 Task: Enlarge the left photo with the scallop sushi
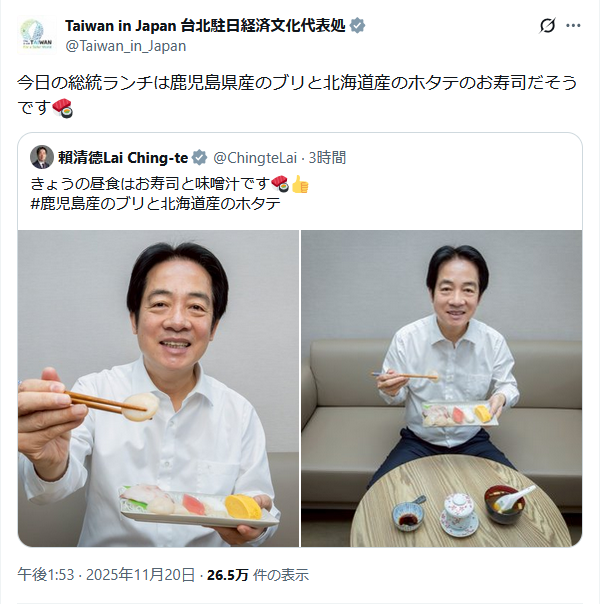pyautogui.click(x=158, y=388)
